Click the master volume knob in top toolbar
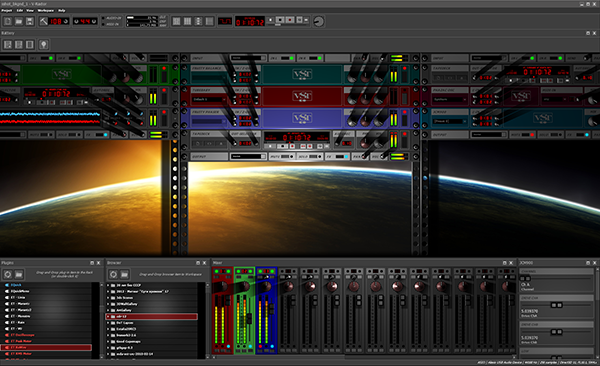Screen dimensions: 600x366 318,21
